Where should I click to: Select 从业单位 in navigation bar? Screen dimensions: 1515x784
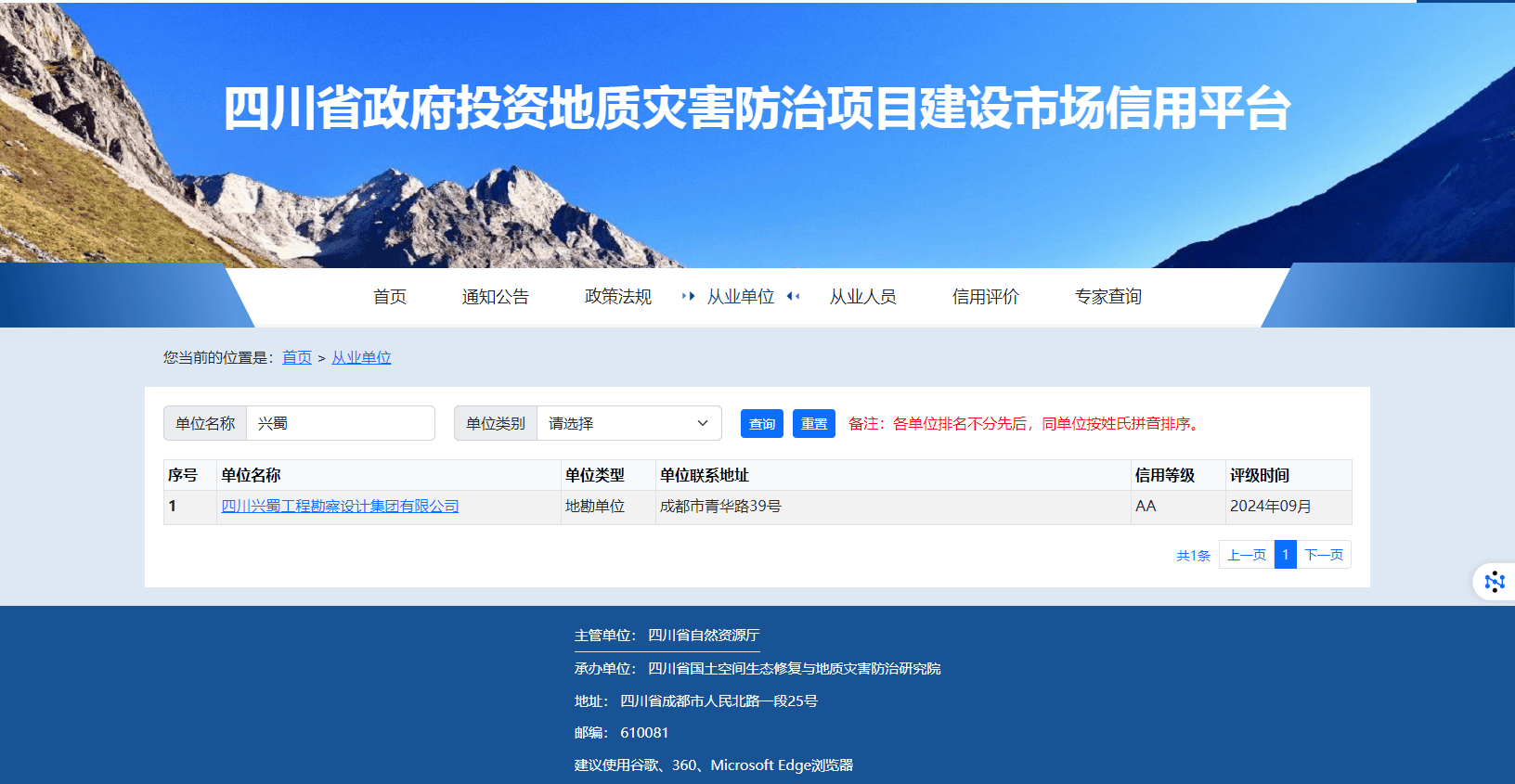tap(740, 297)
